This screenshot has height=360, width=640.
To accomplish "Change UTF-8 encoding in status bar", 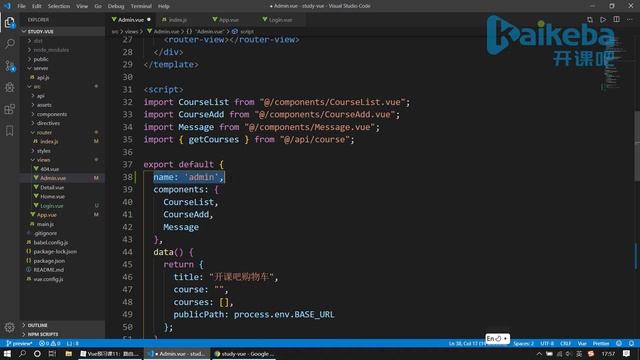I will 547,344.
